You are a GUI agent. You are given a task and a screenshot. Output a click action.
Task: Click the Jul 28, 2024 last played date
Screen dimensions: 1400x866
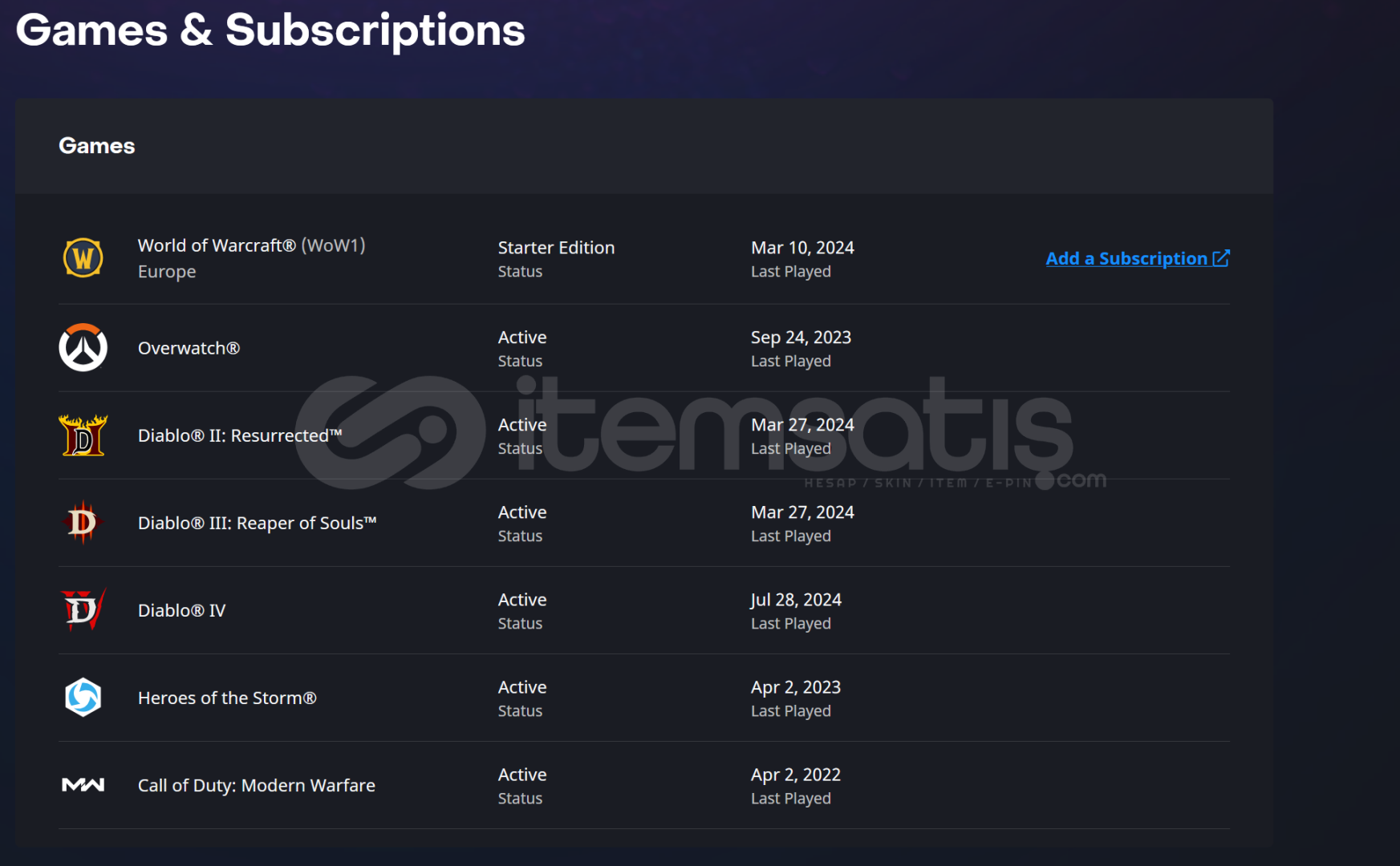click(x=796, y=600)
